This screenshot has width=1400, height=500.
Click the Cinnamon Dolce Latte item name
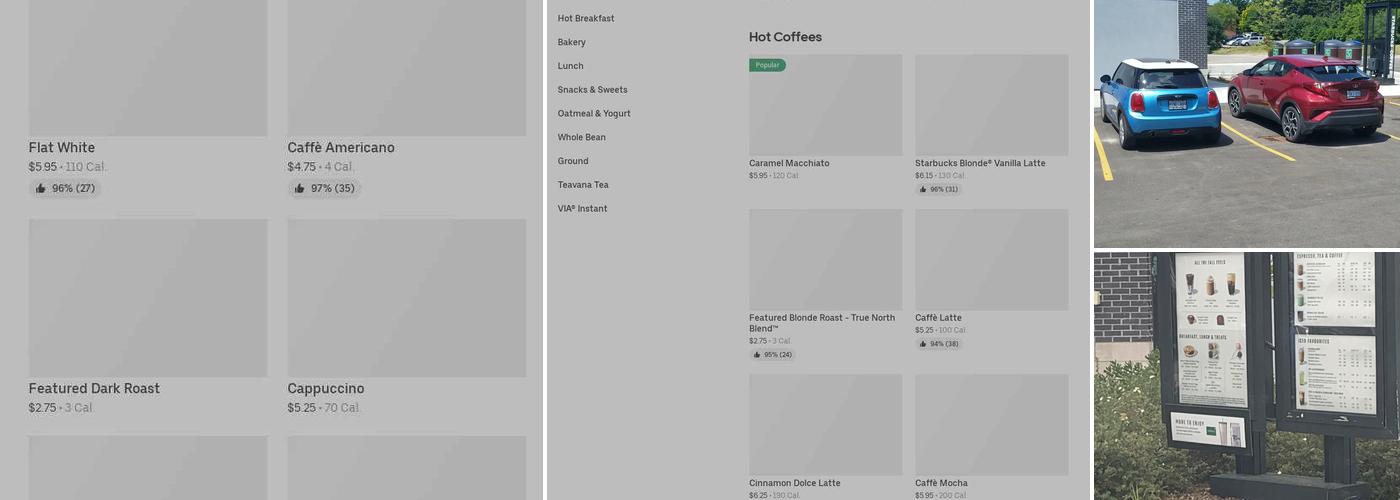(x=795, y=483)
